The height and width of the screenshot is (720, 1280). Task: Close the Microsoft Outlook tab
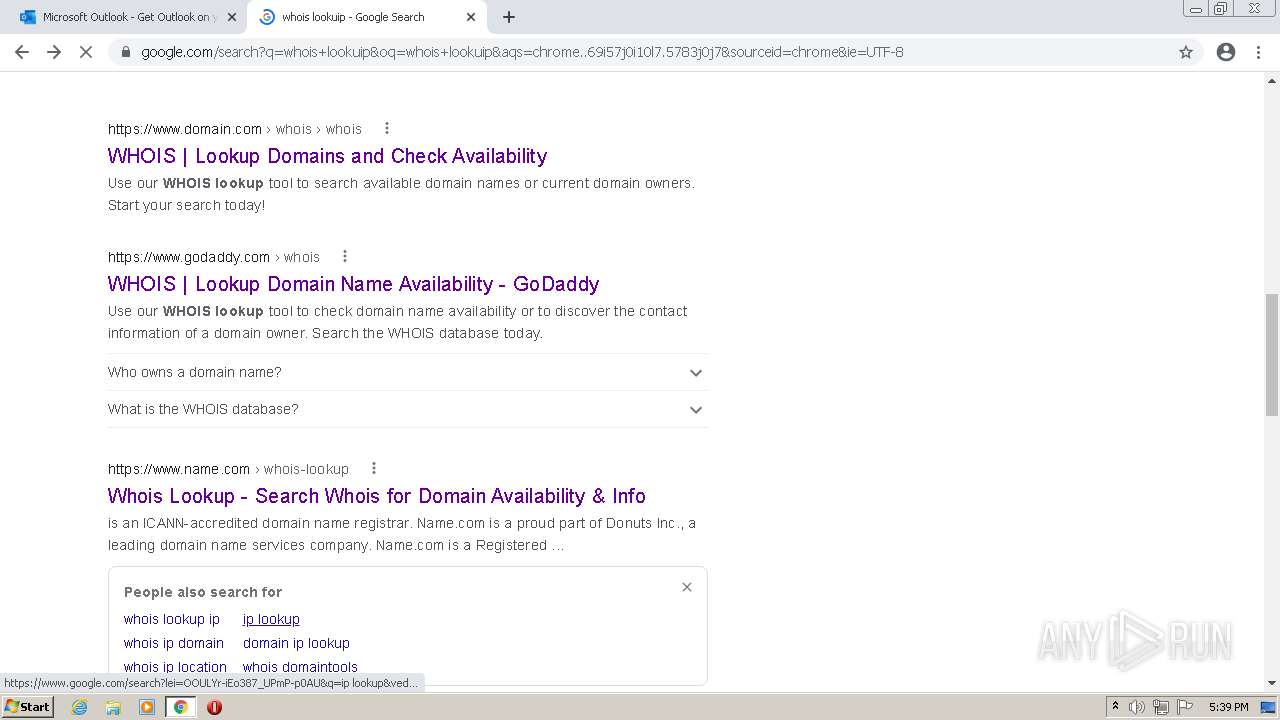point(231,17)
